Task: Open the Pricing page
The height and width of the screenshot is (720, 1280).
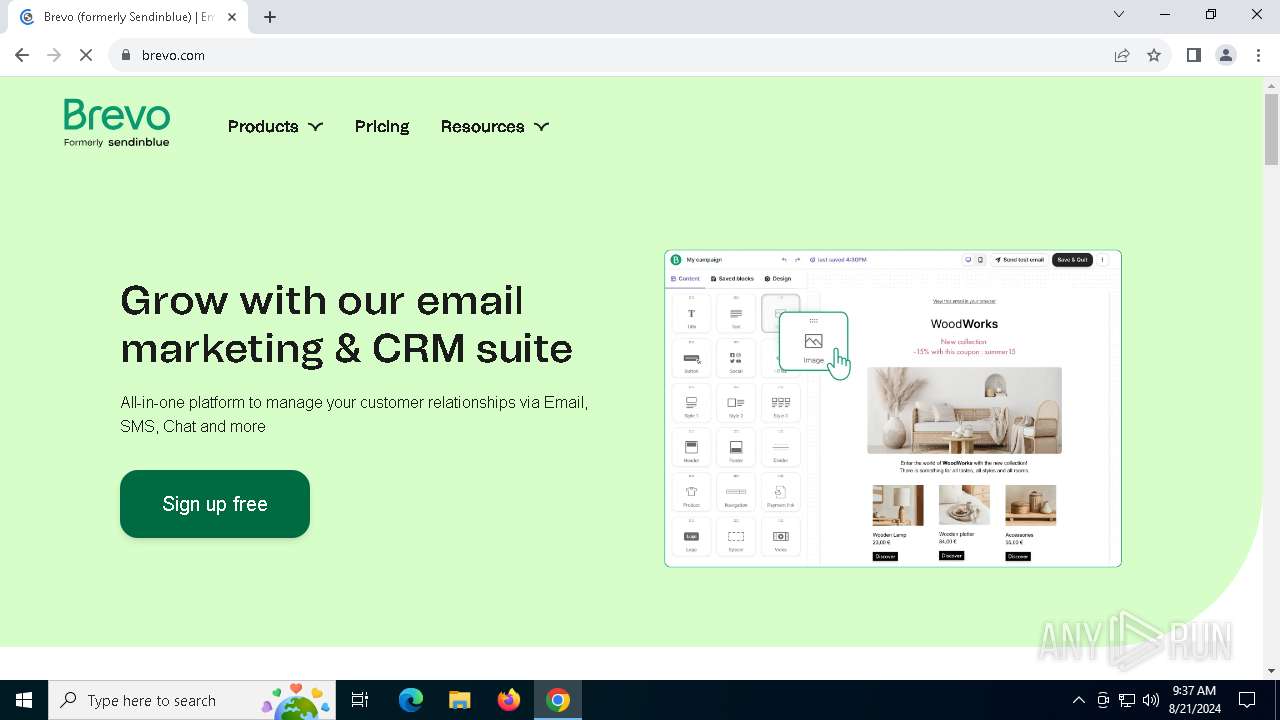Action: point(382,126)
